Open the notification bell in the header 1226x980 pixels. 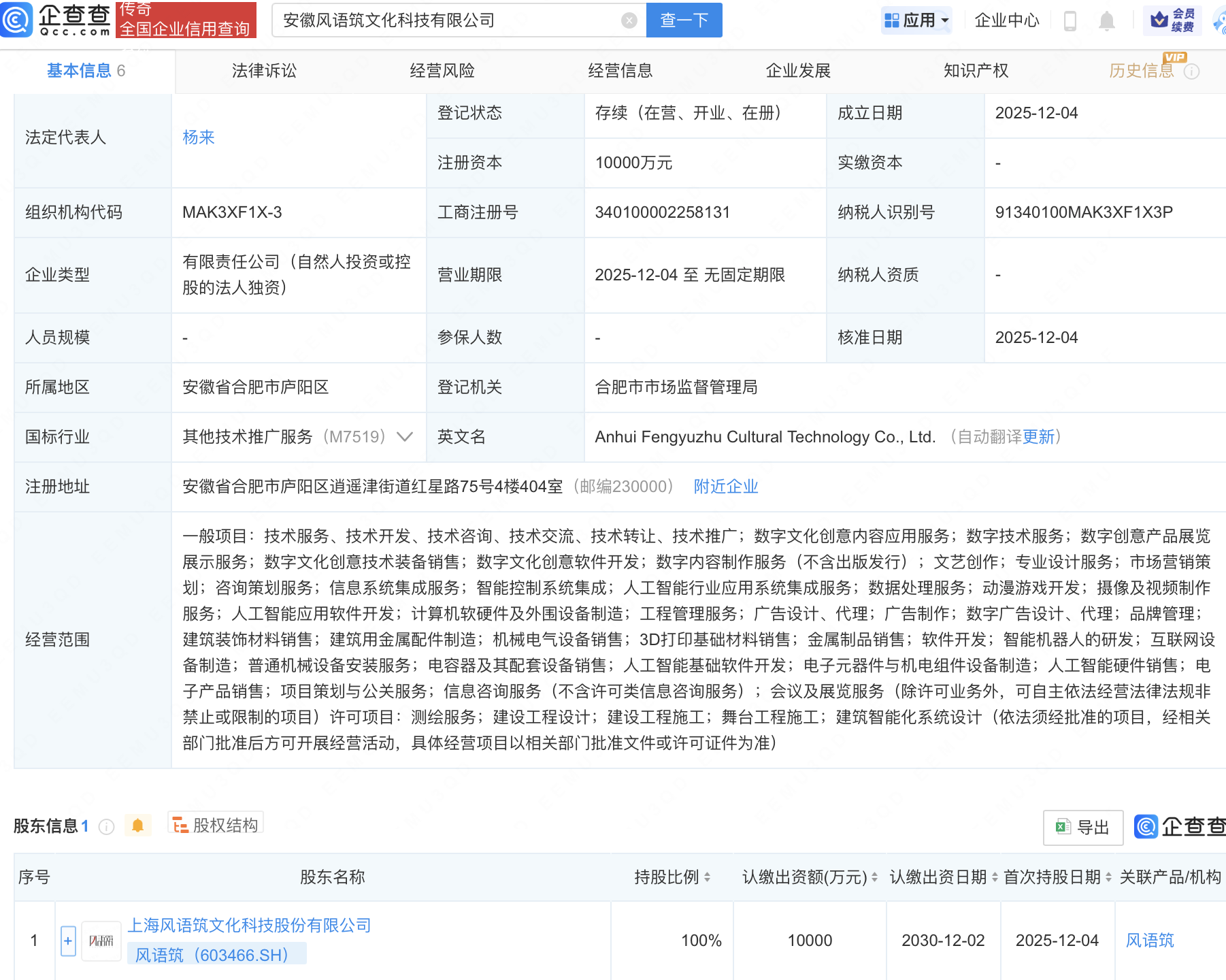1106,20
